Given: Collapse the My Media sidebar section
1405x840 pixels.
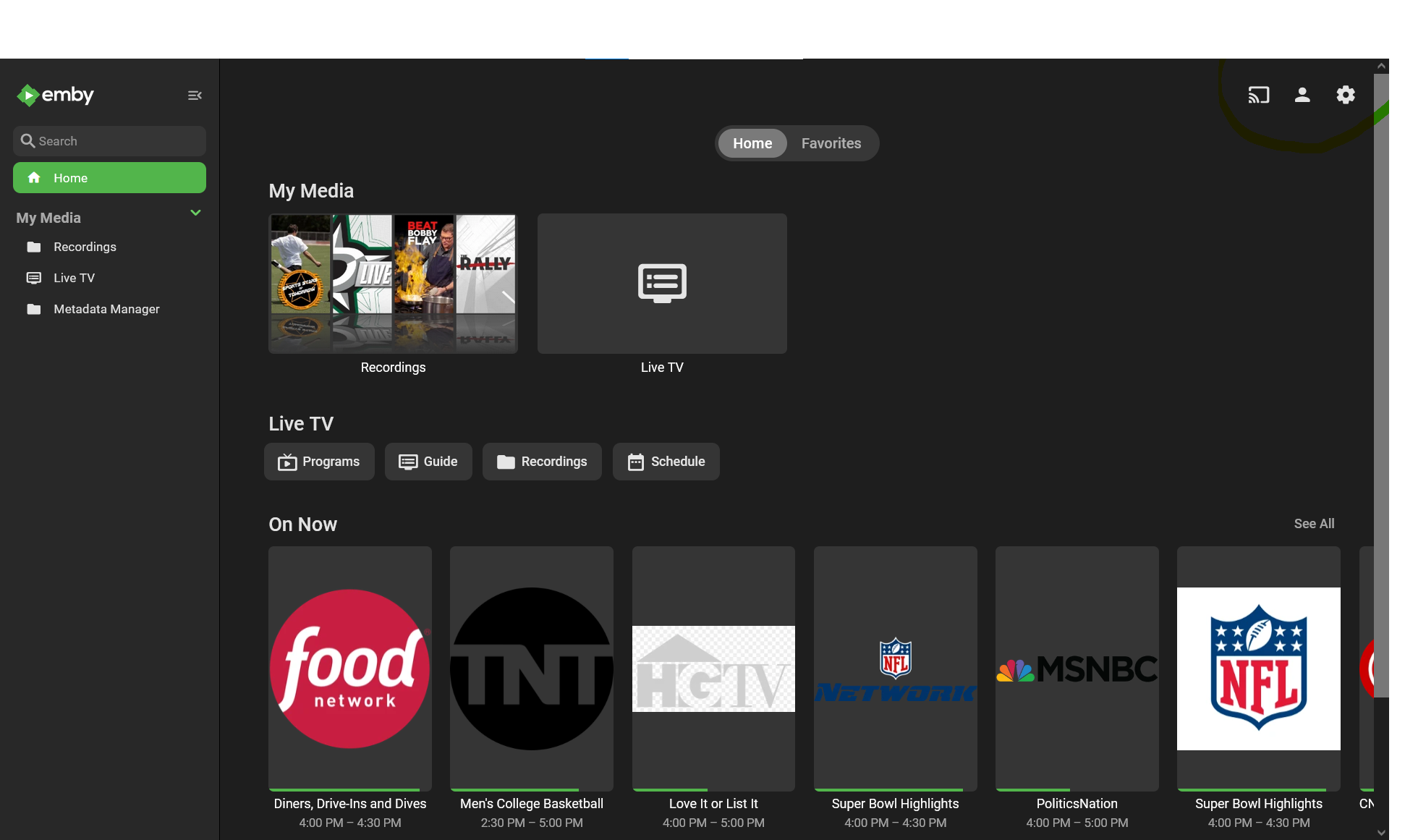Looking at the screenshot, I should tap(195, 213).
